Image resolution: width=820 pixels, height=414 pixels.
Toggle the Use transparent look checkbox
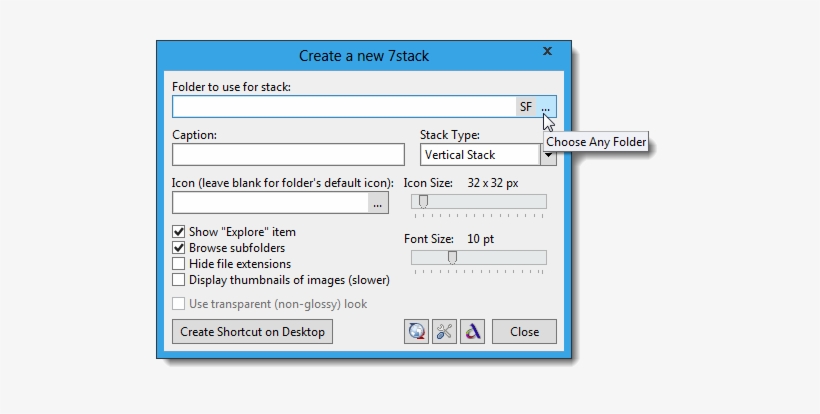coord(178,304)
